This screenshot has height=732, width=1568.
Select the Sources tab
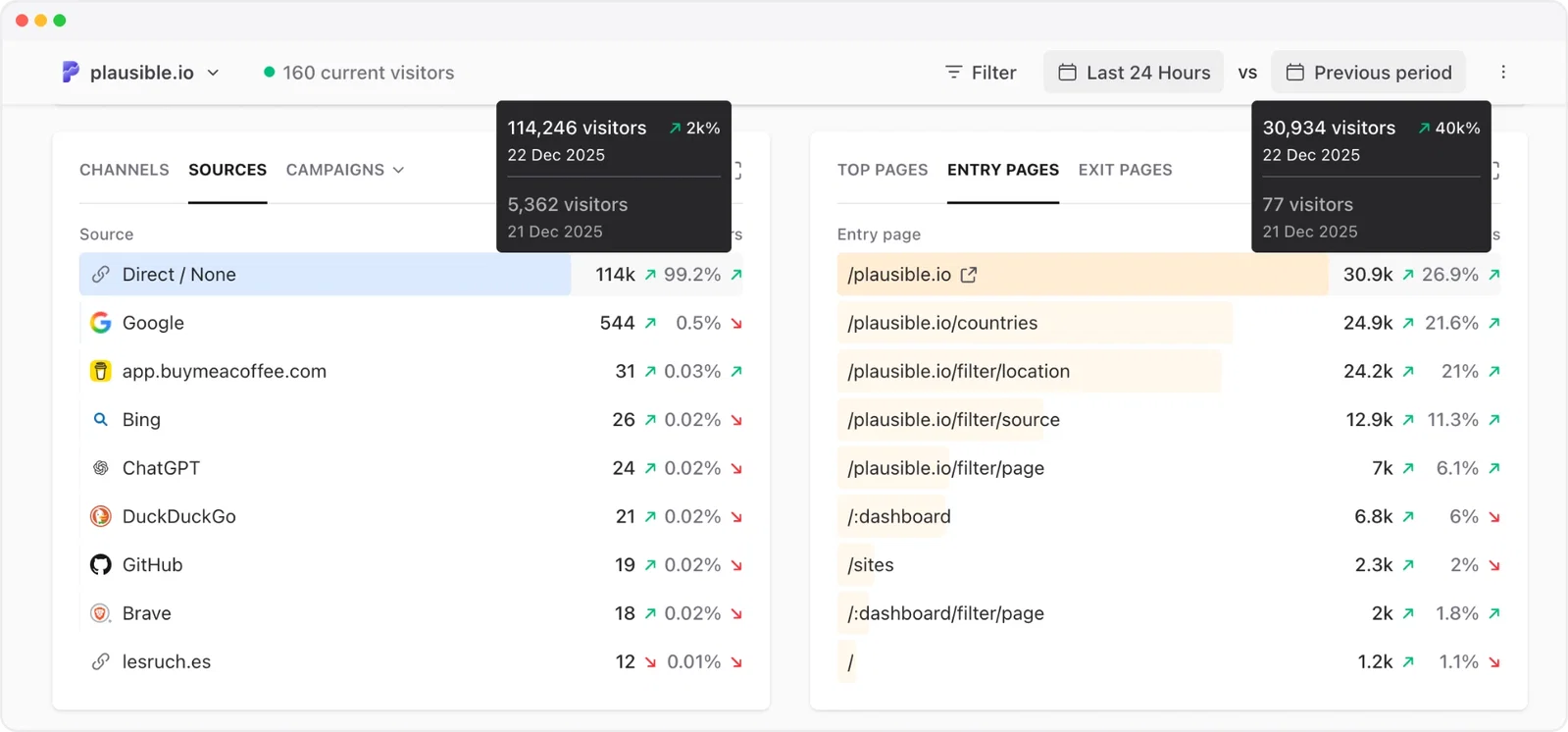pos(228,170)
